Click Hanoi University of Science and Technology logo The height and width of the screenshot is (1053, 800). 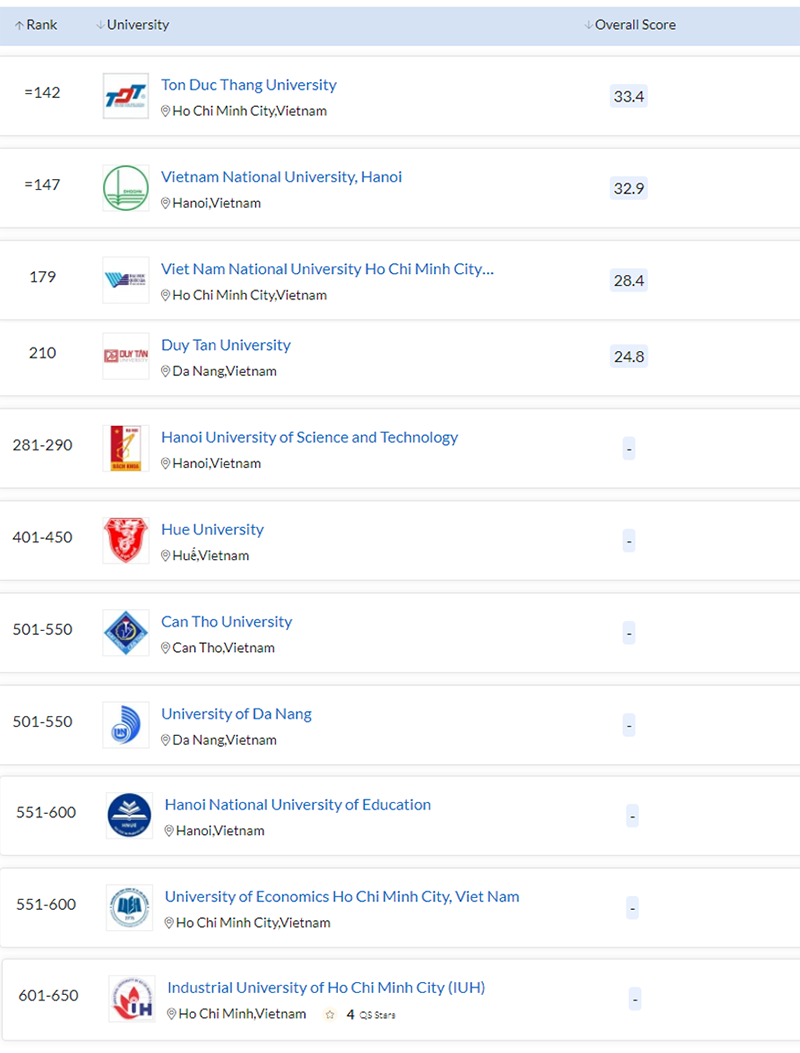(125, 448)
